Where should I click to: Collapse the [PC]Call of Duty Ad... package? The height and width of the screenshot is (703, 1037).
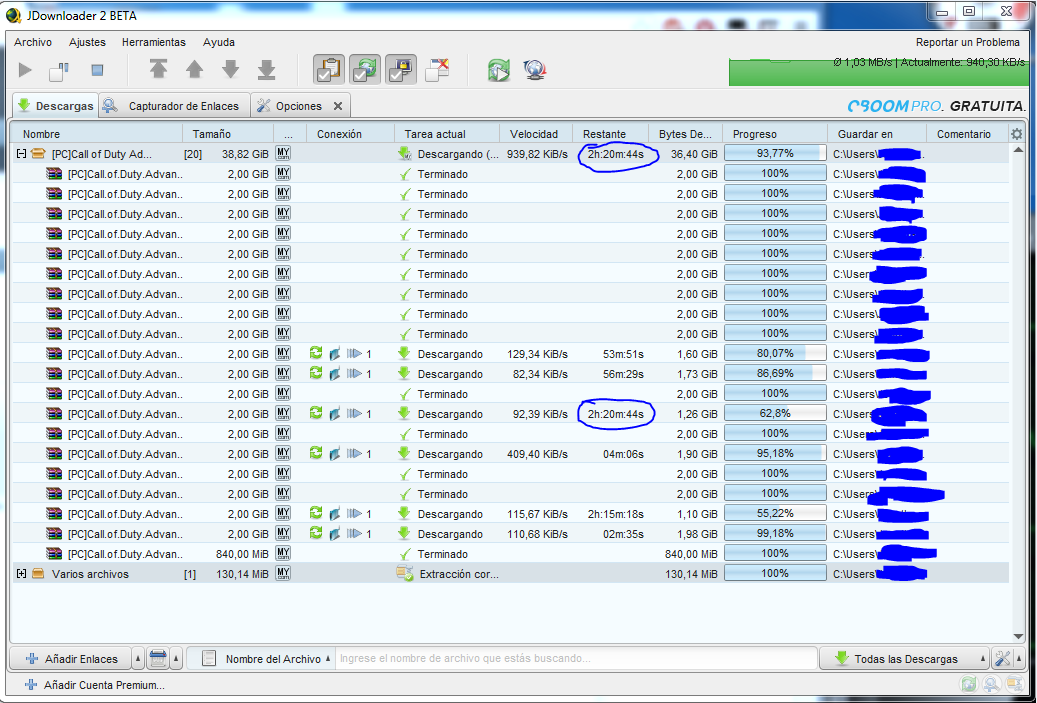[21, 153]
